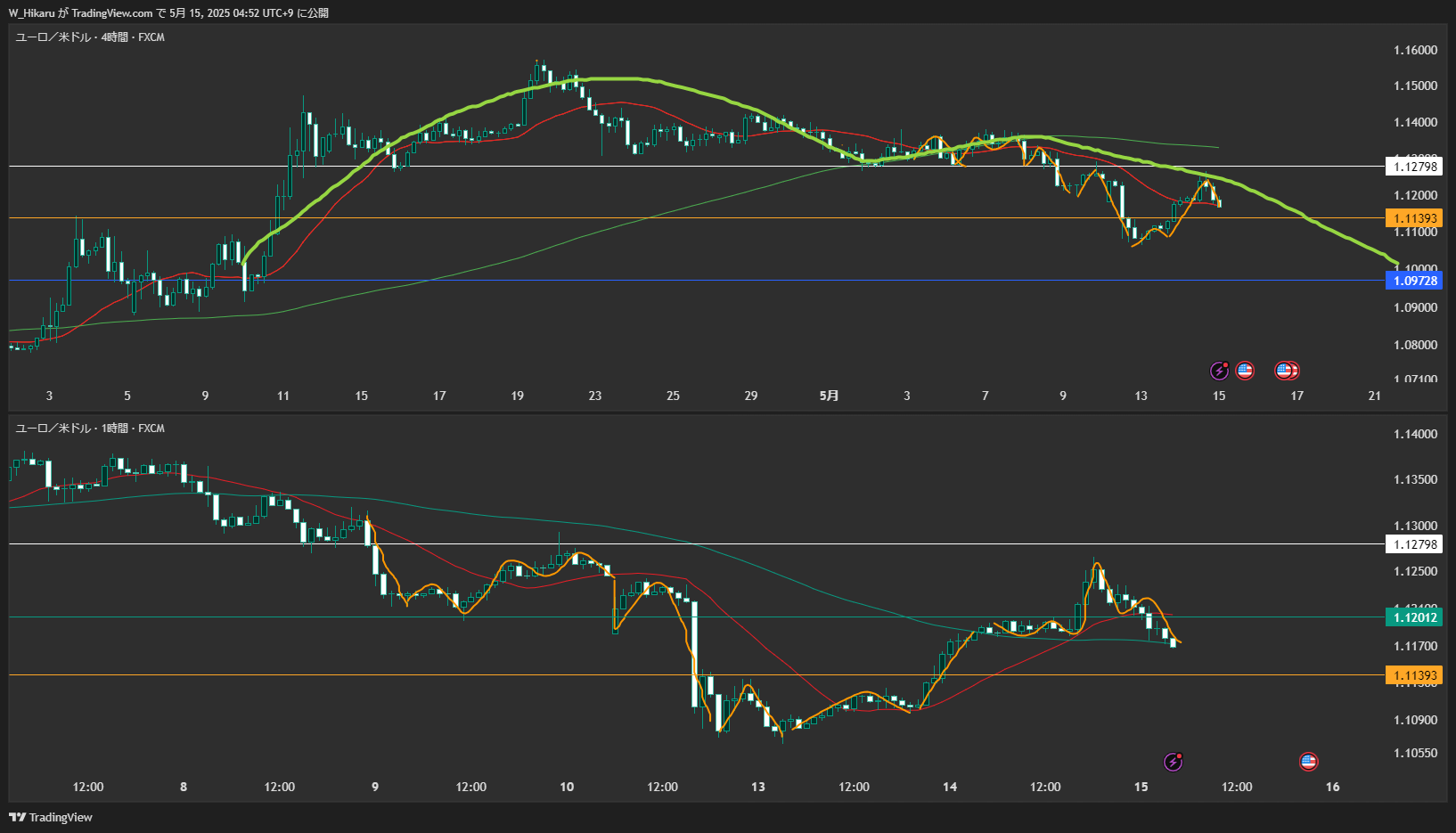This screenshot has width=1456, height=833.
Task: Click 1.14000 on the 1時間 chart price axis
Action: (x=1415, y=434)
